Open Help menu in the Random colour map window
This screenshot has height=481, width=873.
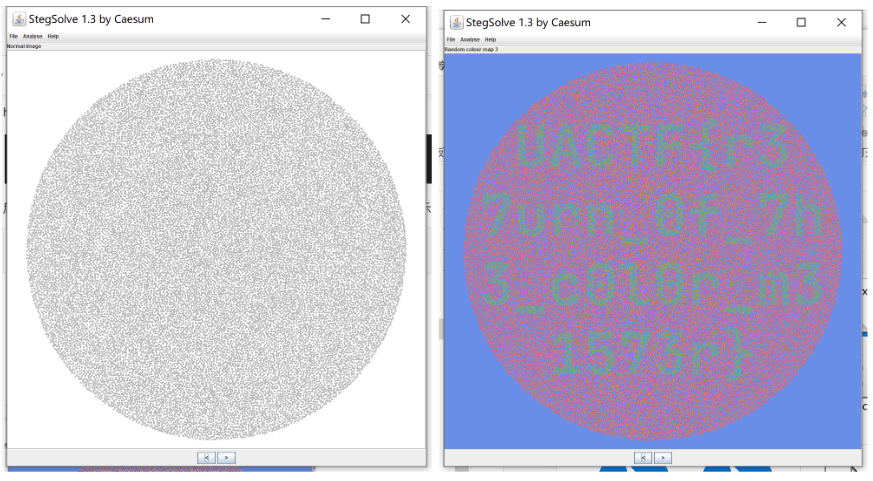pos(490,39)
